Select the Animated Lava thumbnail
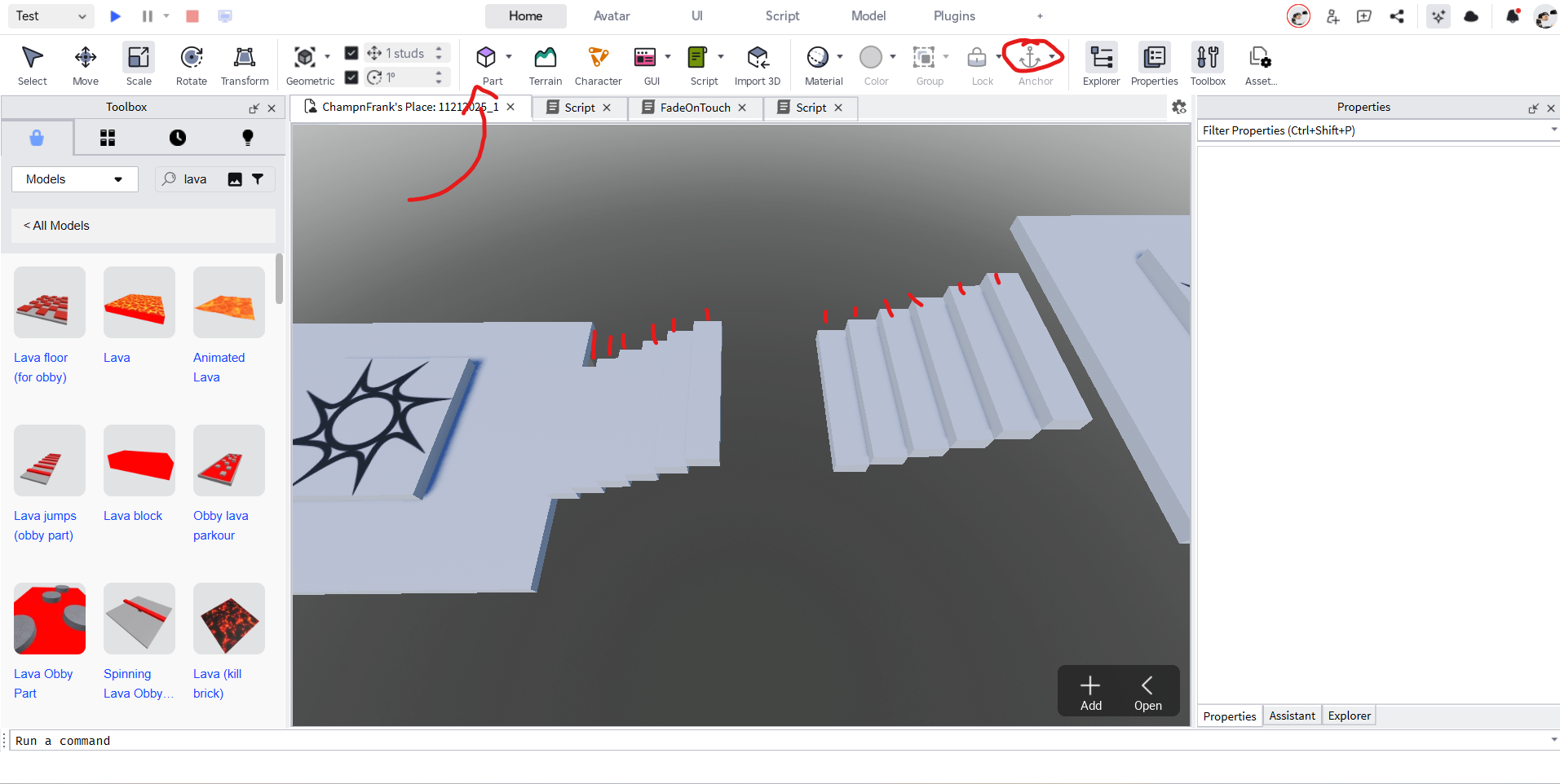 point(228,302)
